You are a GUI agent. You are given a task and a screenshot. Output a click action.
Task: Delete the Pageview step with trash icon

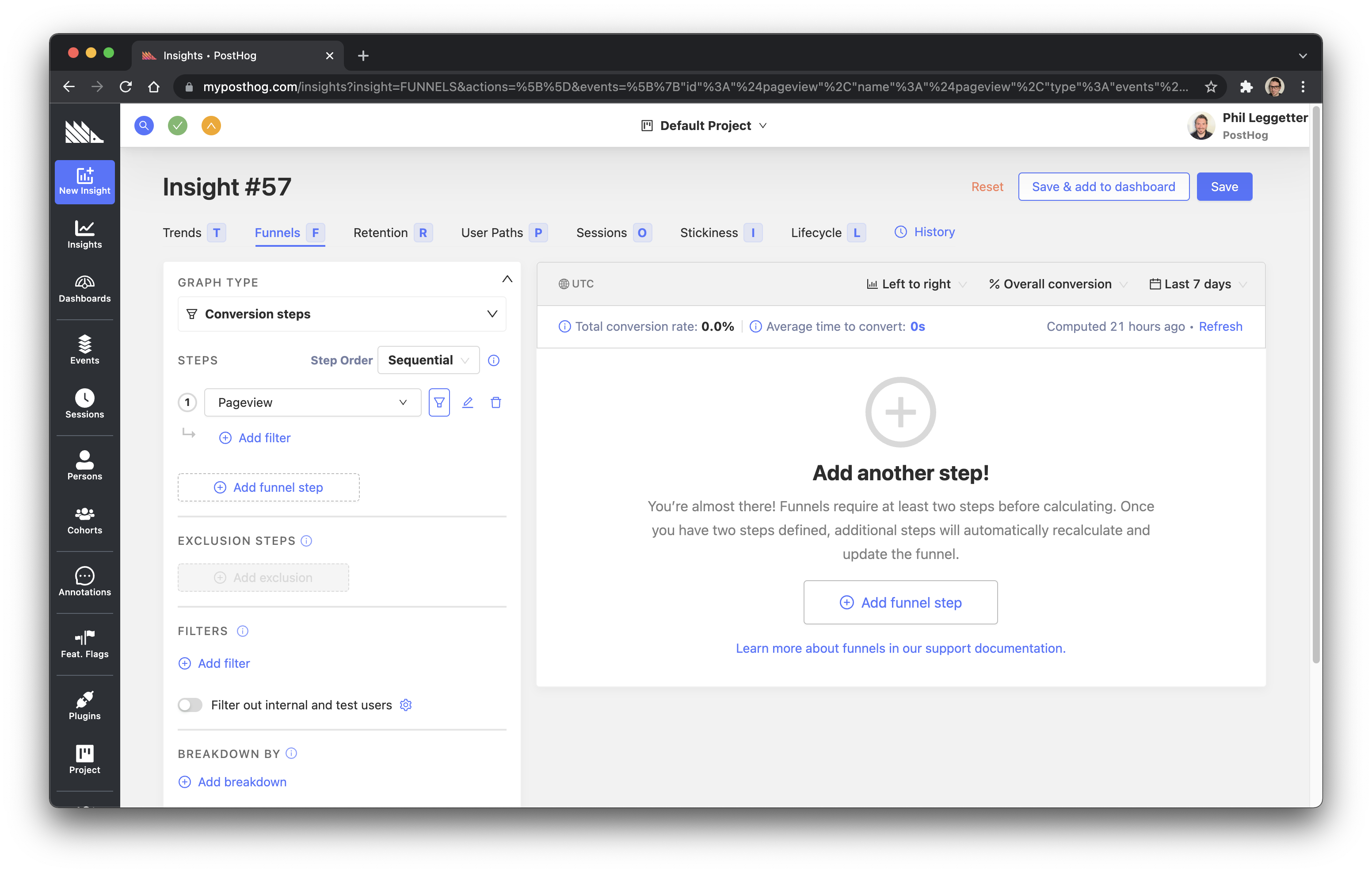coord(496,402)
